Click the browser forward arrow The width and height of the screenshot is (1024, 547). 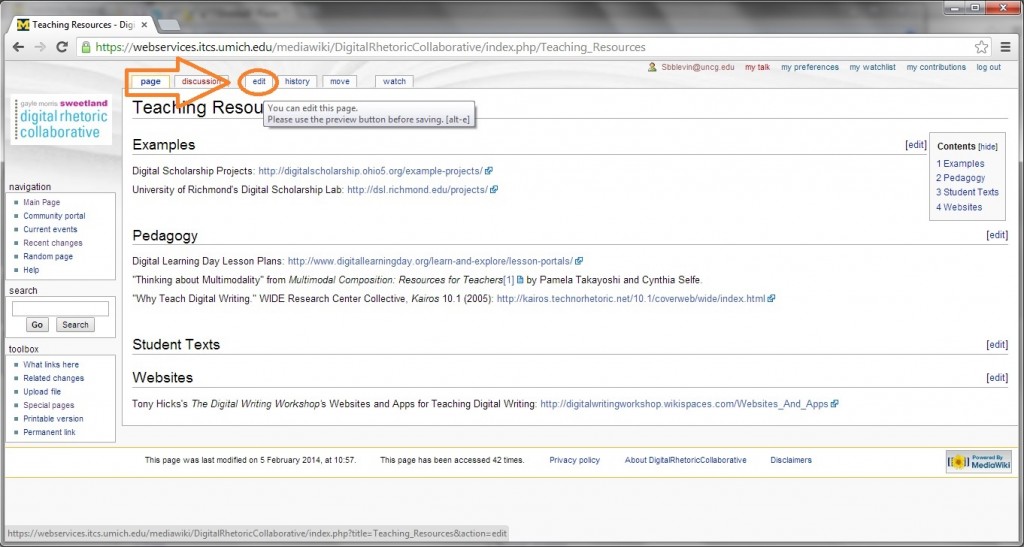[40, 47]
